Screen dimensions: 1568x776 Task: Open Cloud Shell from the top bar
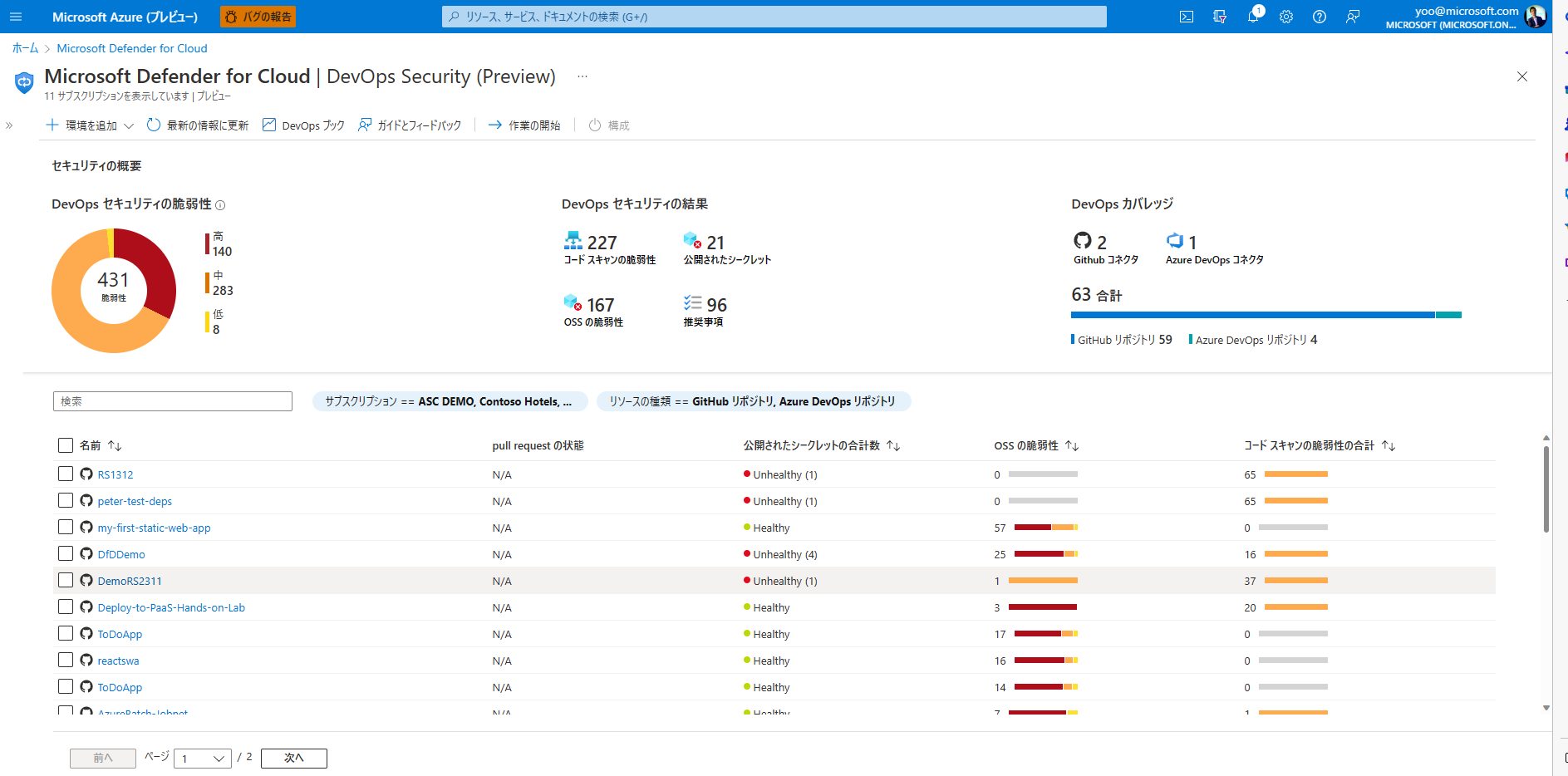pos(1187,17)
